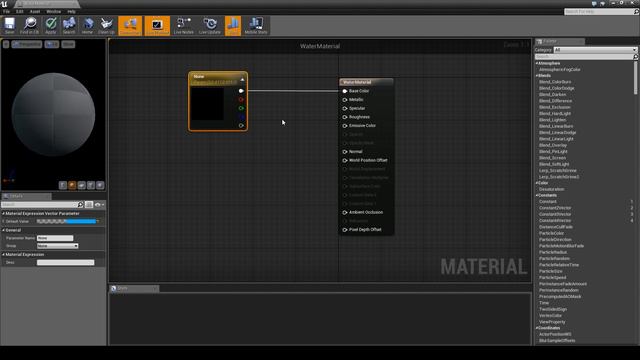Screen dimensions: 640x360
Task: Click the Perspective viewport button
Action: [x=27, y=44]
